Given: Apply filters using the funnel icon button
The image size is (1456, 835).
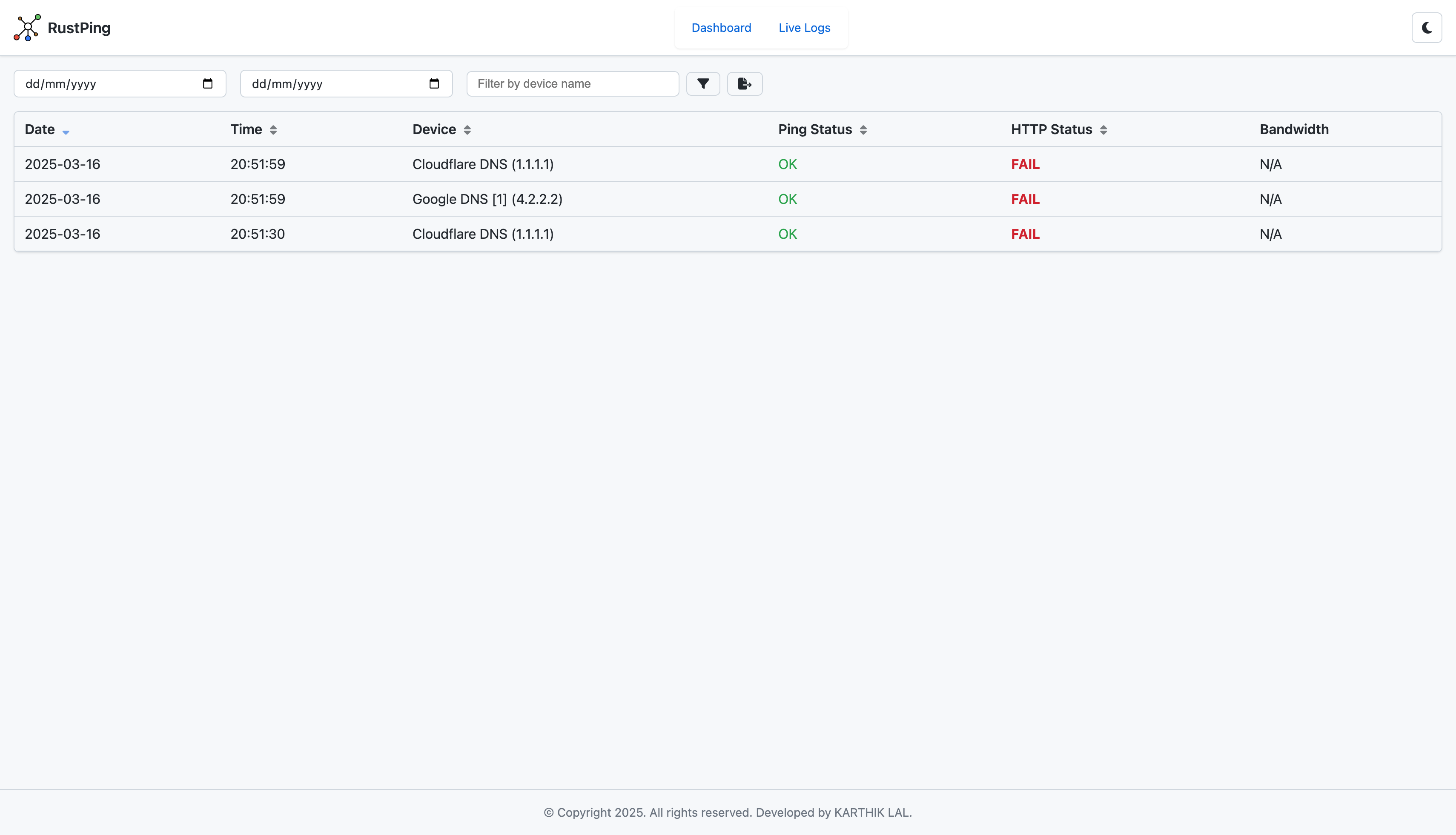Looking at the screenshot, I should (x=703, y=84).
